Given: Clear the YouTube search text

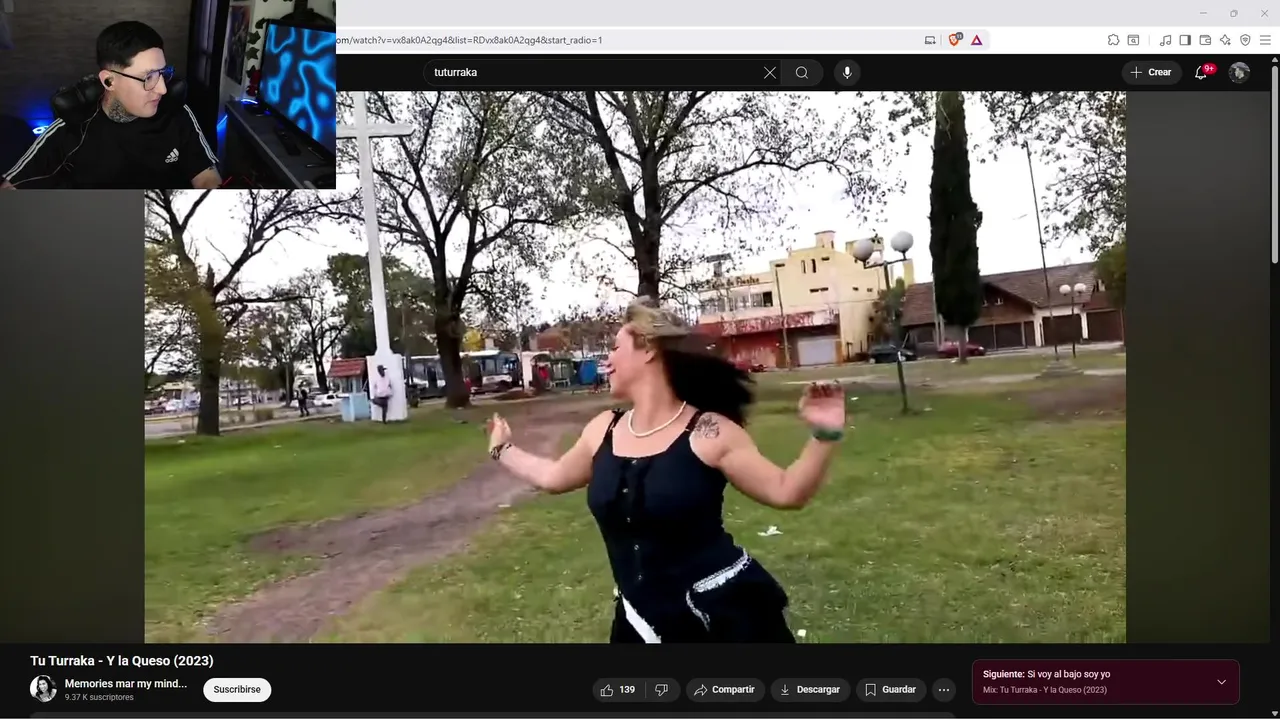Looking at the screenshot, I should tap(770, 72).
